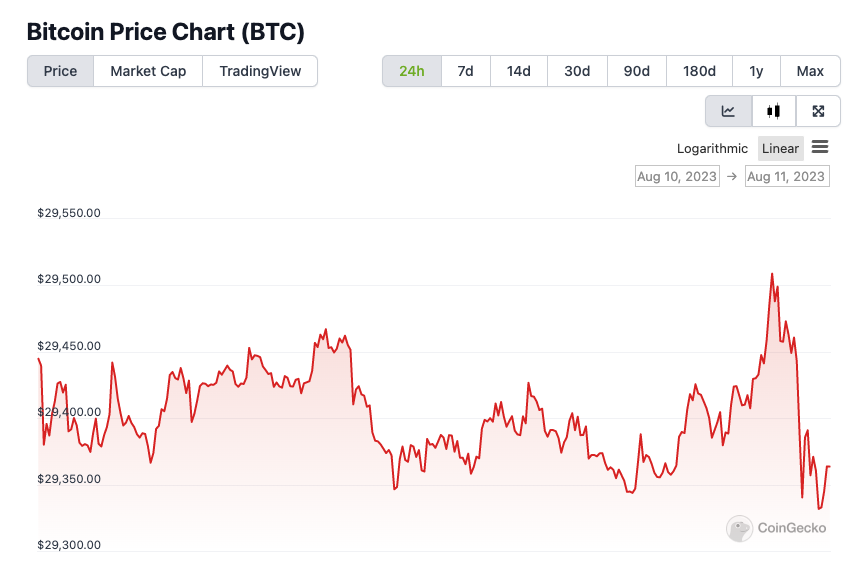Edit start date Aug 10, 2023
The image size is (868, 578).
click(677, 177)
